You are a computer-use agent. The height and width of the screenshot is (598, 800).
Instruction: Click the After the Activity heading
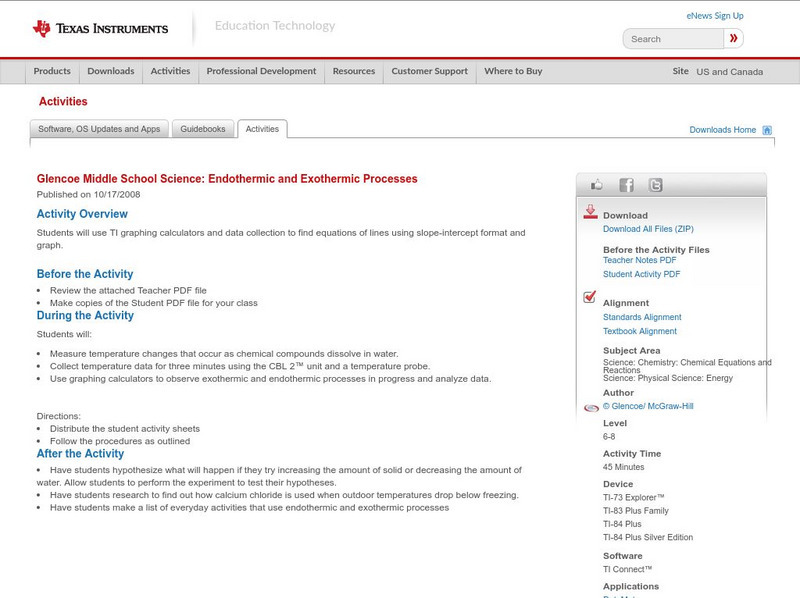80,454
